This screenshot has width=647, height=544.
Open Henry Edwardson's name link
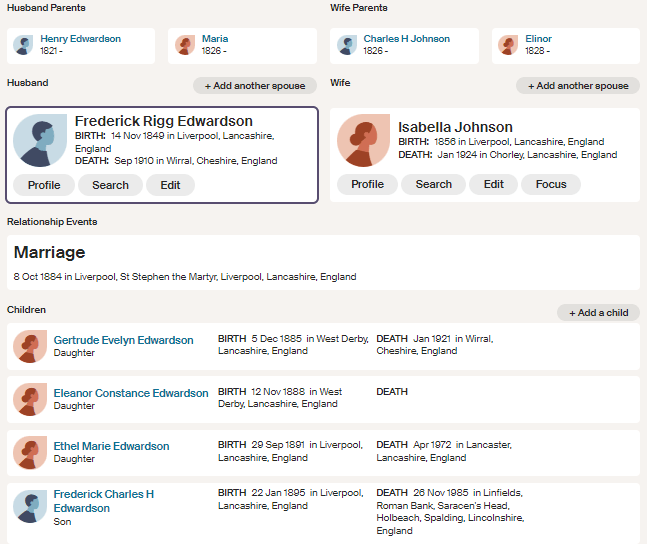tap(80, 39)
